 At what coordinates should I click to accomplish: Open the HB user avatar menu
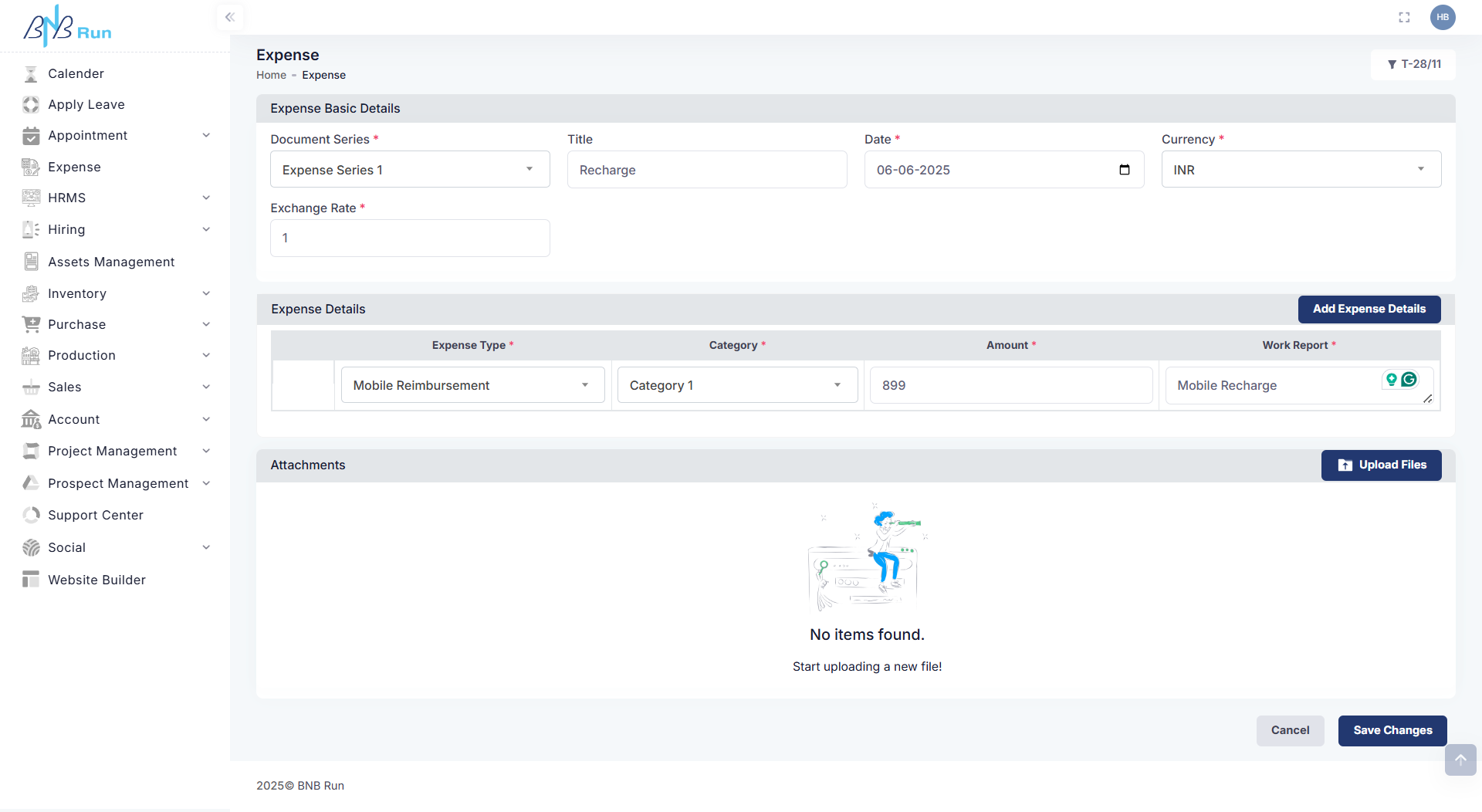1442,17
